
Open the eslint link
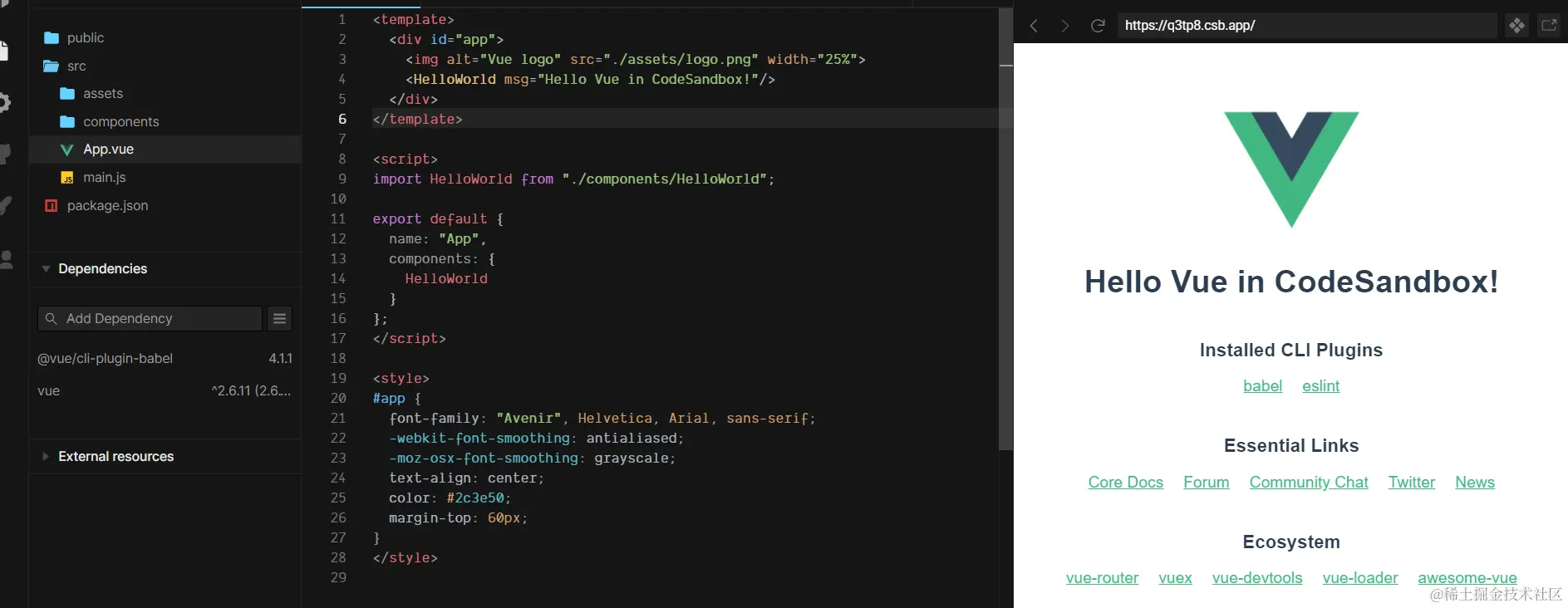pos(1320,386)
